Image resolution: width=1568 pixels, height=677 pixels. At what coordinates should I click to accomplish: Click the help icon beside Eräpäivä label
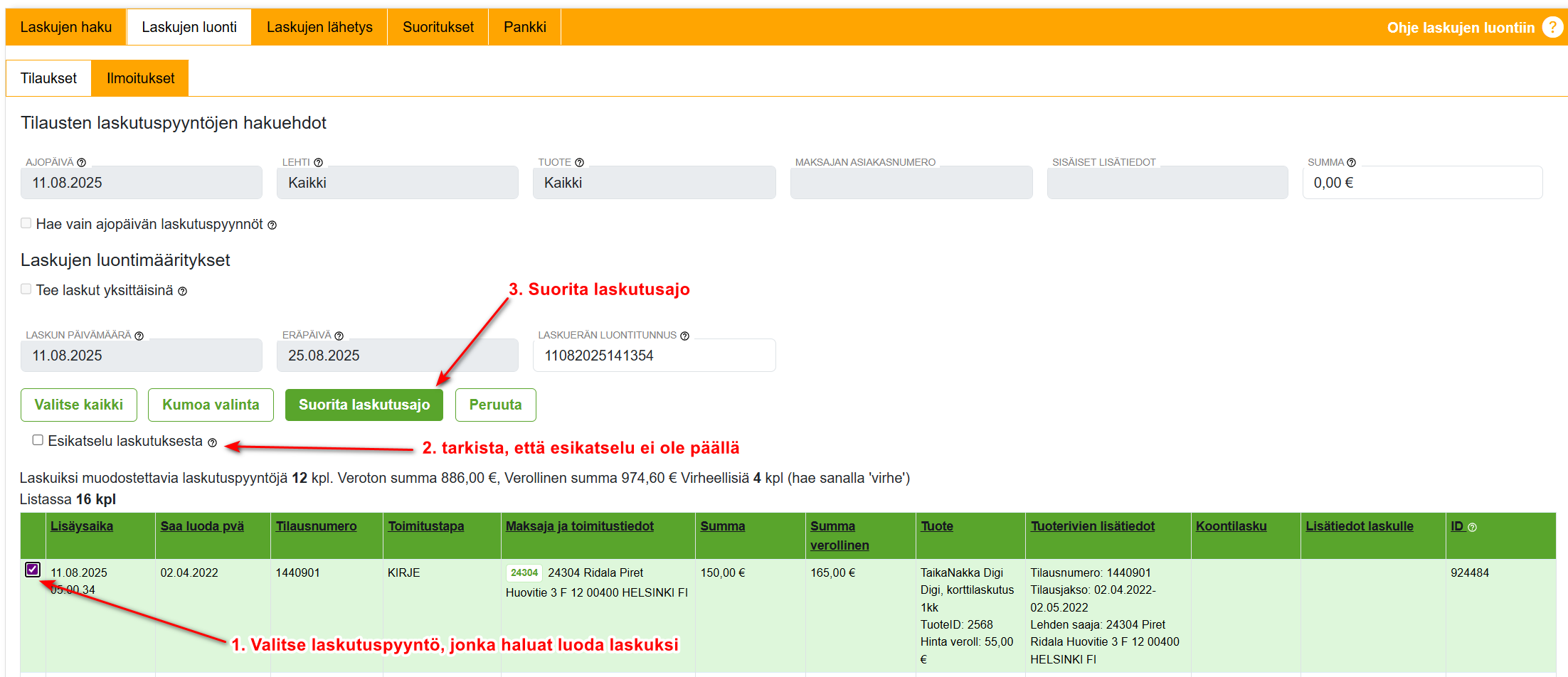coord(339,336)
